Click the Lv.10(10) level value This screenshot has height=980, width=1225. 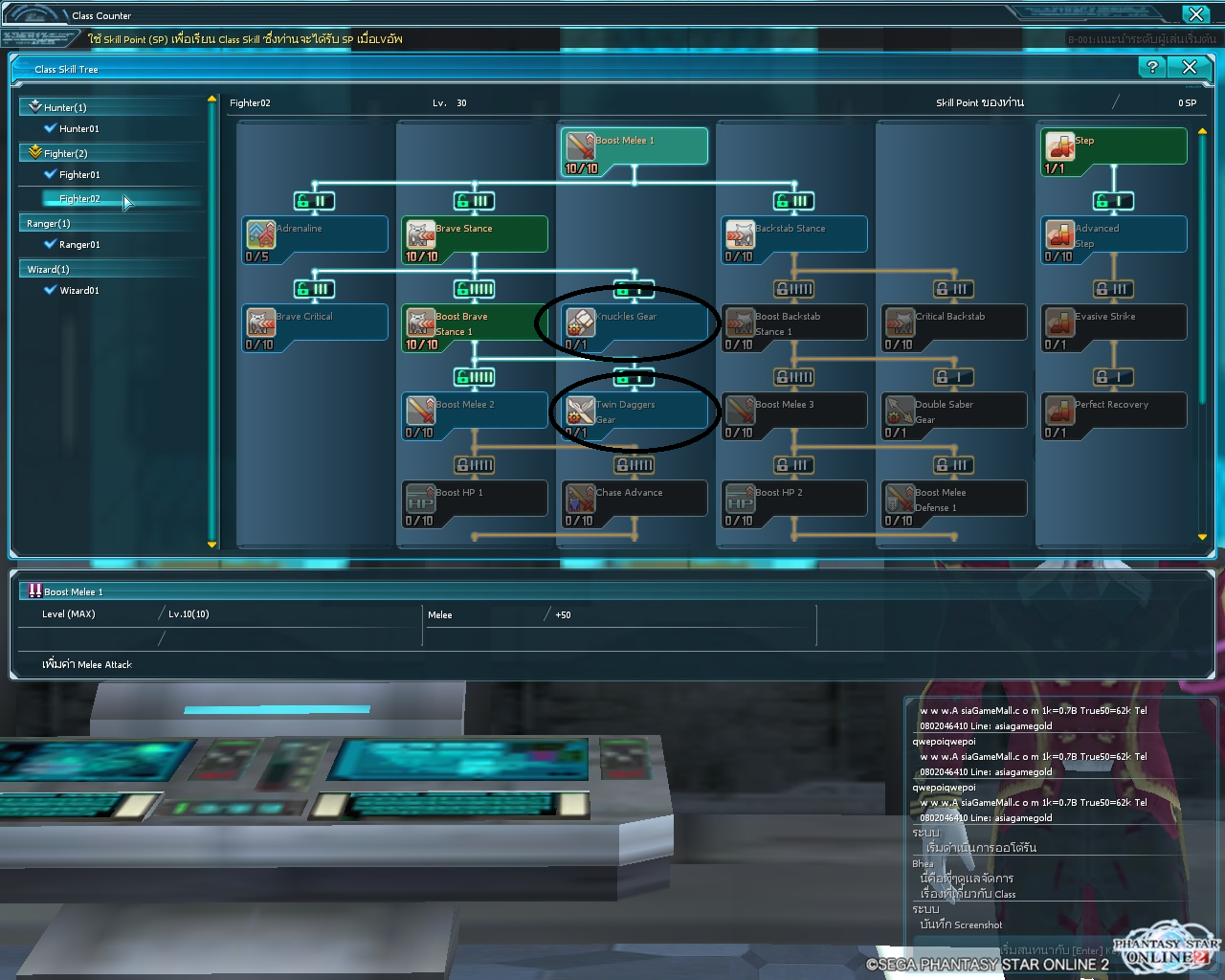(189, 614)
